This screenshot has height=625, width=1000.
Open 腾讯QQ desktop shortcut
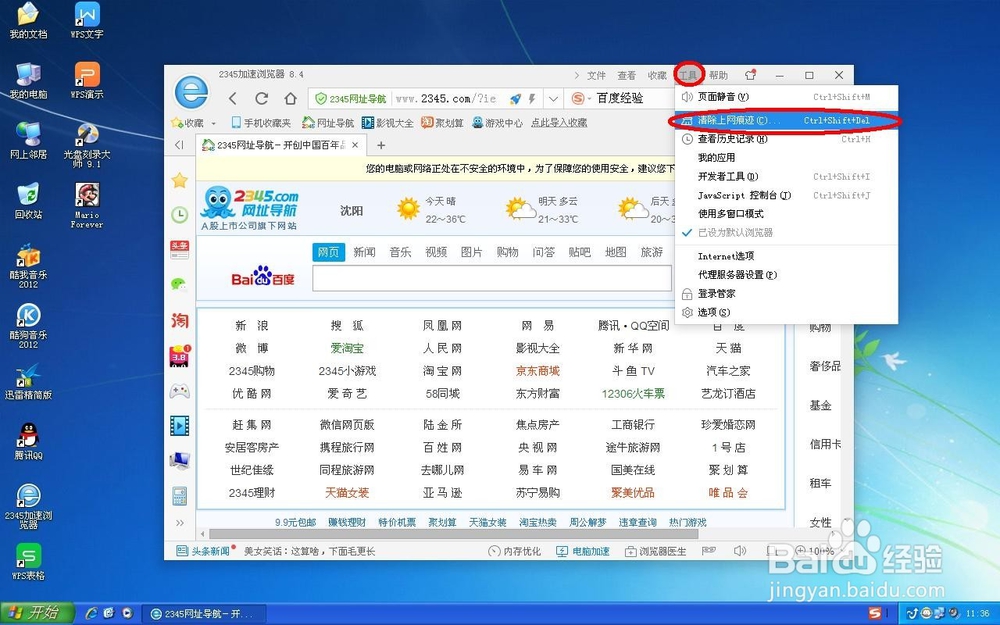28,441
